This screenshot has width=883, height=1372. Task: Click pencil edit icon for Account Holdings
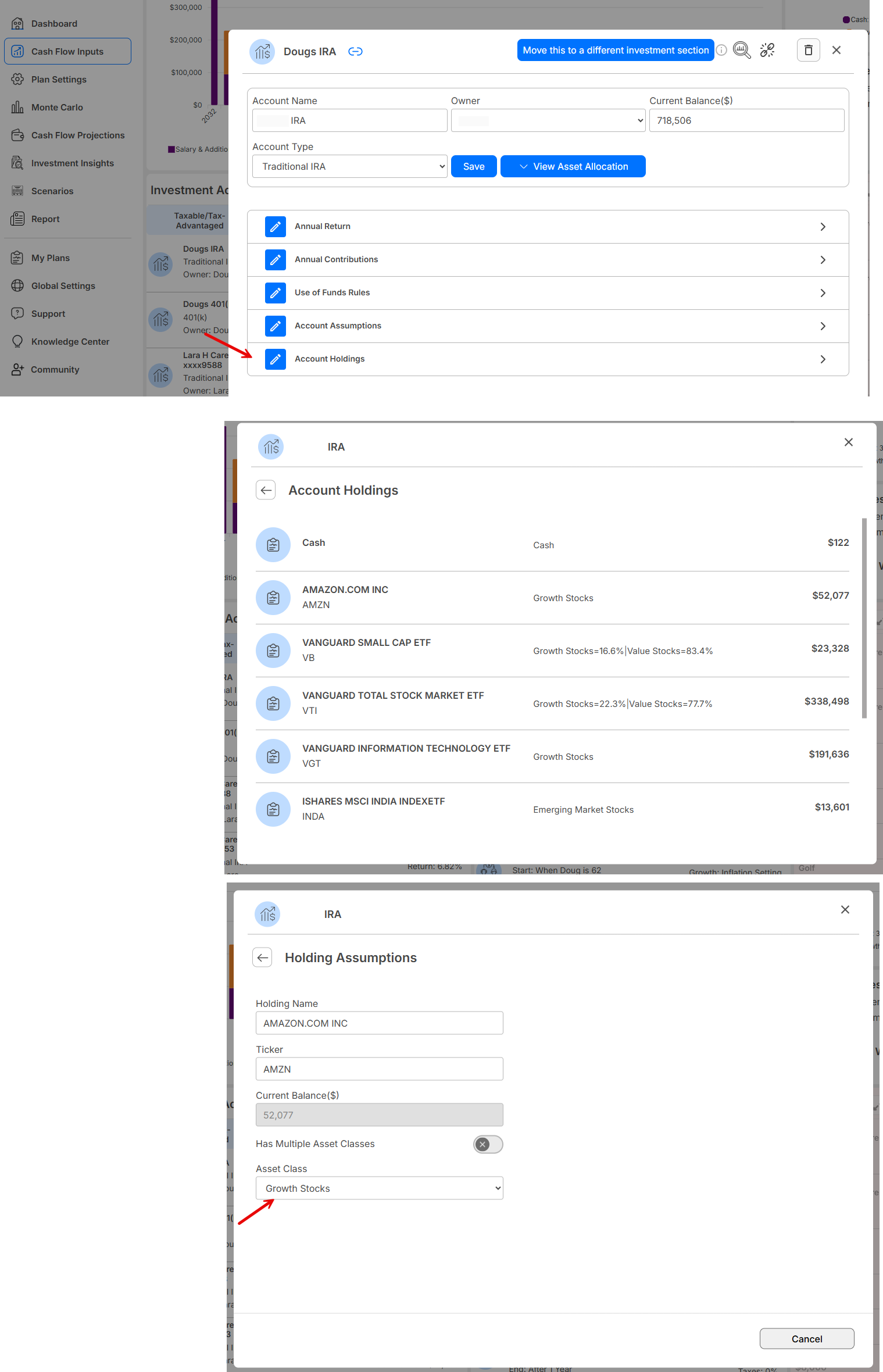276,359
